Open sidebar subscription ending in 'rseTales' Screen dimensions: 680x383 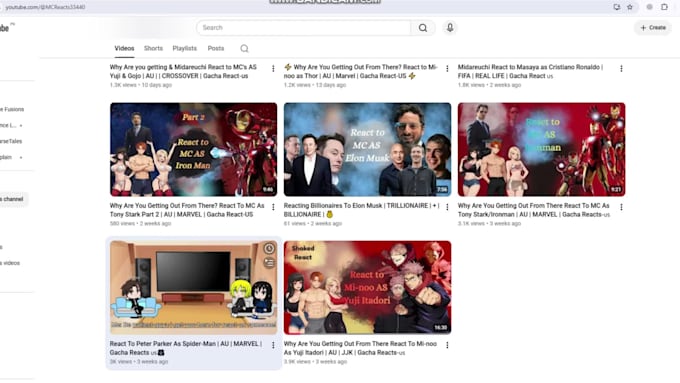(11, 141)
